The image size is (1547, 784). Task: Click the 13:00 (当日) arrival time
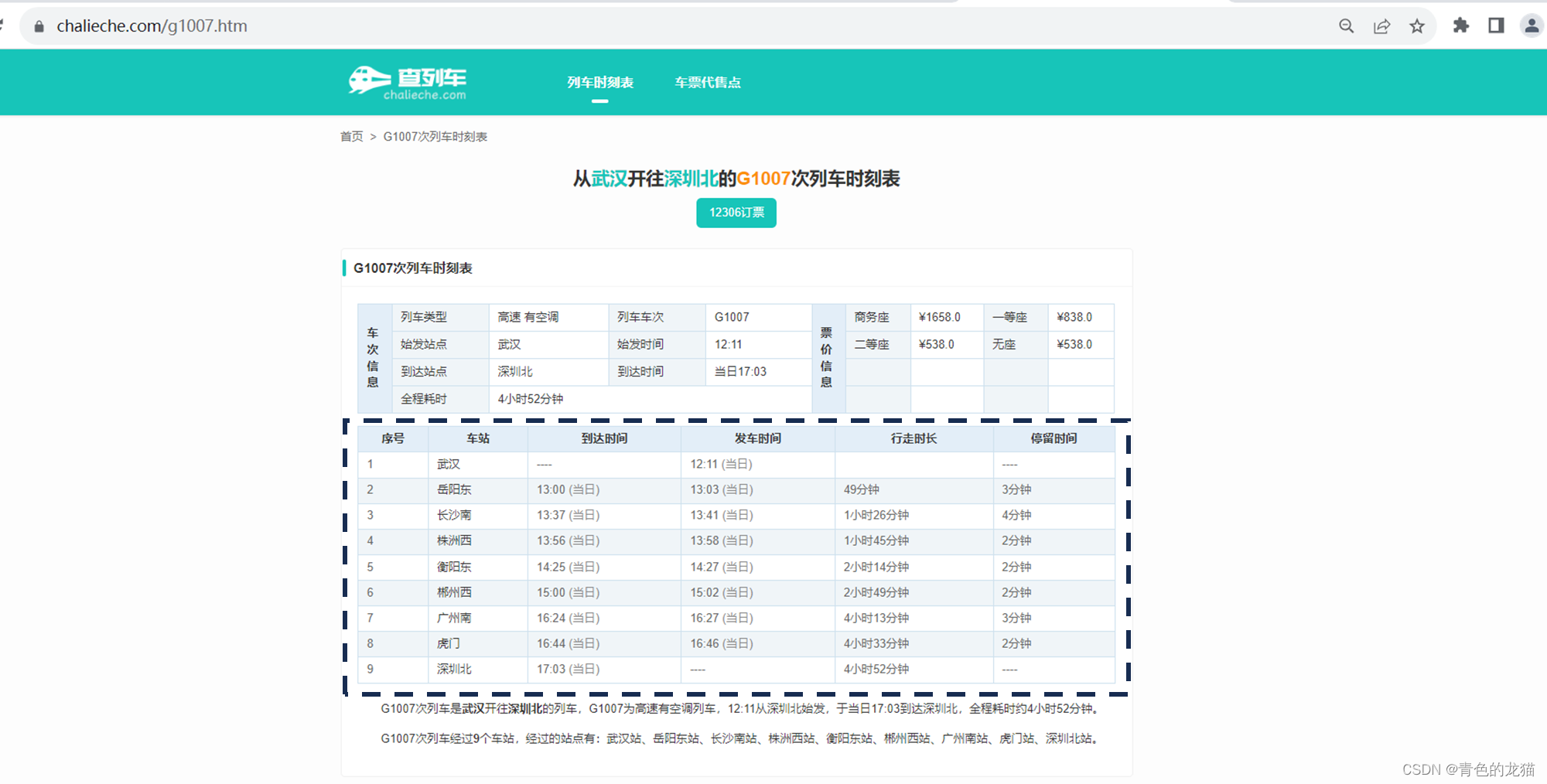point(569,489)
